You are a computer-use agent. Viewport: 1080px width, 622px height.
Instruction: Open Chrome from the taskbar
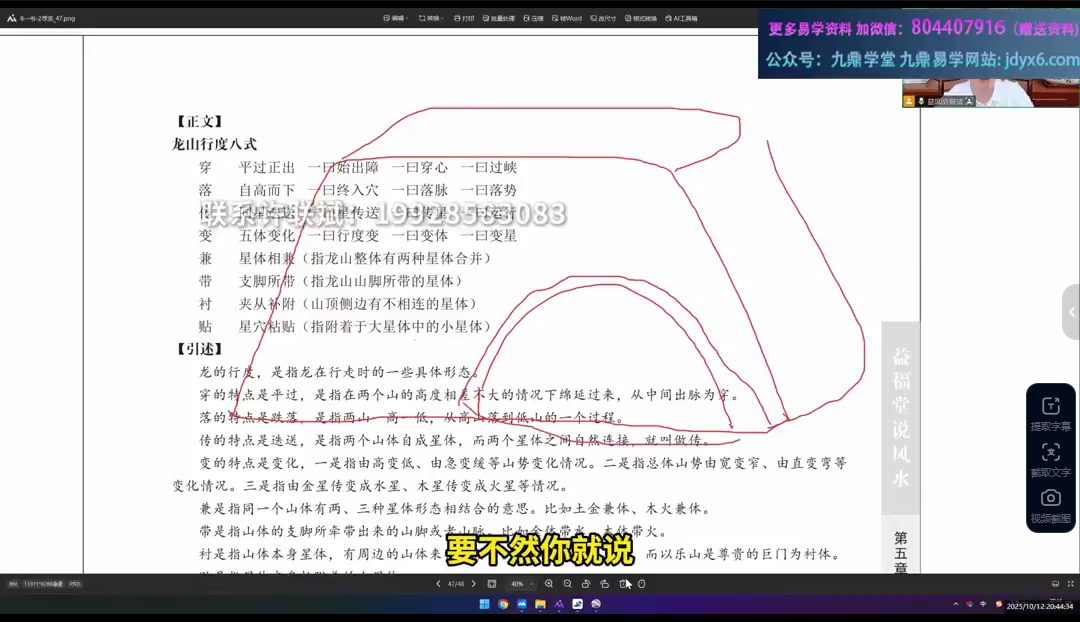point(503,605)
